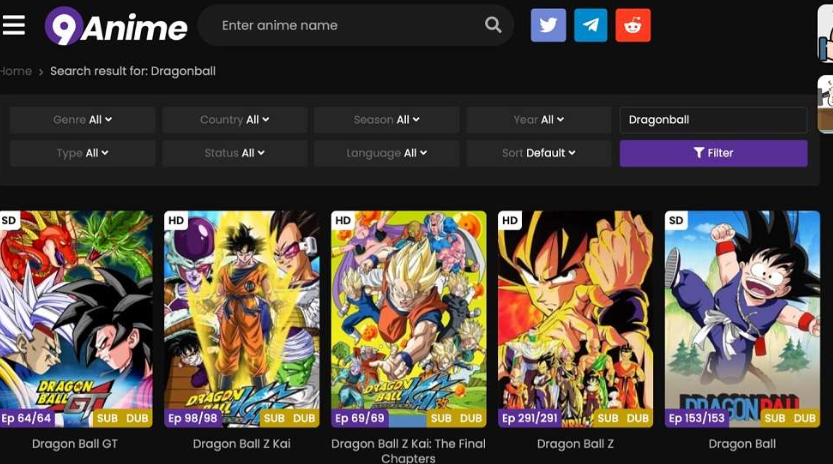
Task: Go to Home breadcrumb link
Action: pos(15,71)
